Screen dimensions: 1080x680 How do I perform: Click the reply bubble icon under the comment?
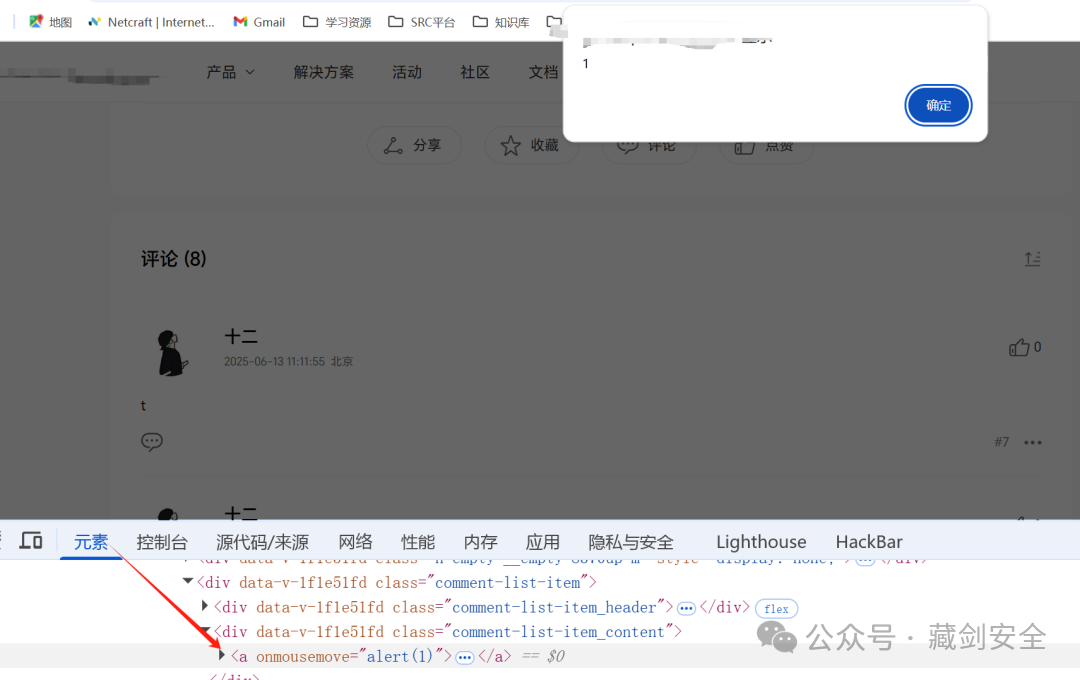152,441
